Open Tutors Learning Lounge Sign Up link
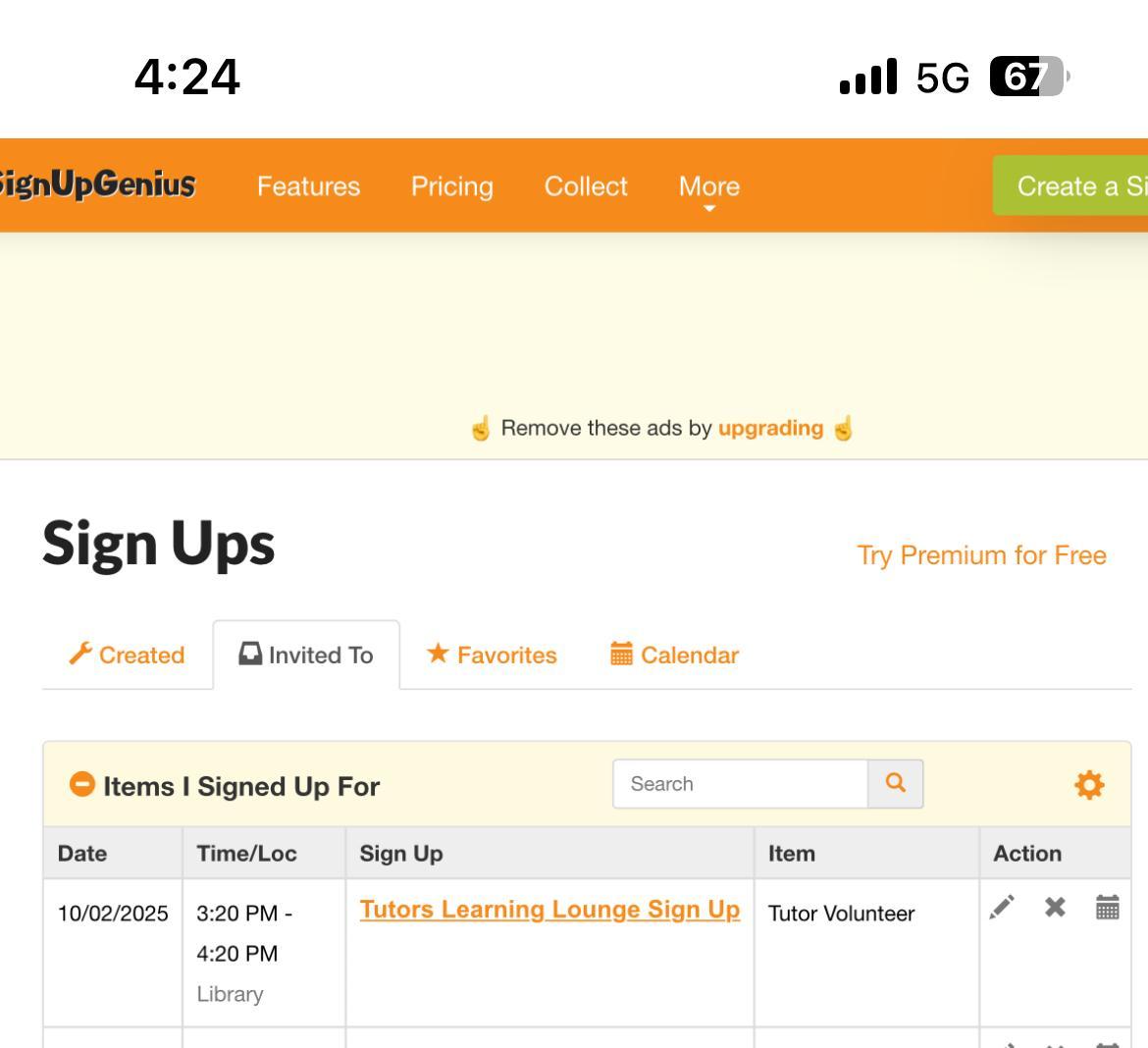1148x1048 pixels. pos(549,910)
